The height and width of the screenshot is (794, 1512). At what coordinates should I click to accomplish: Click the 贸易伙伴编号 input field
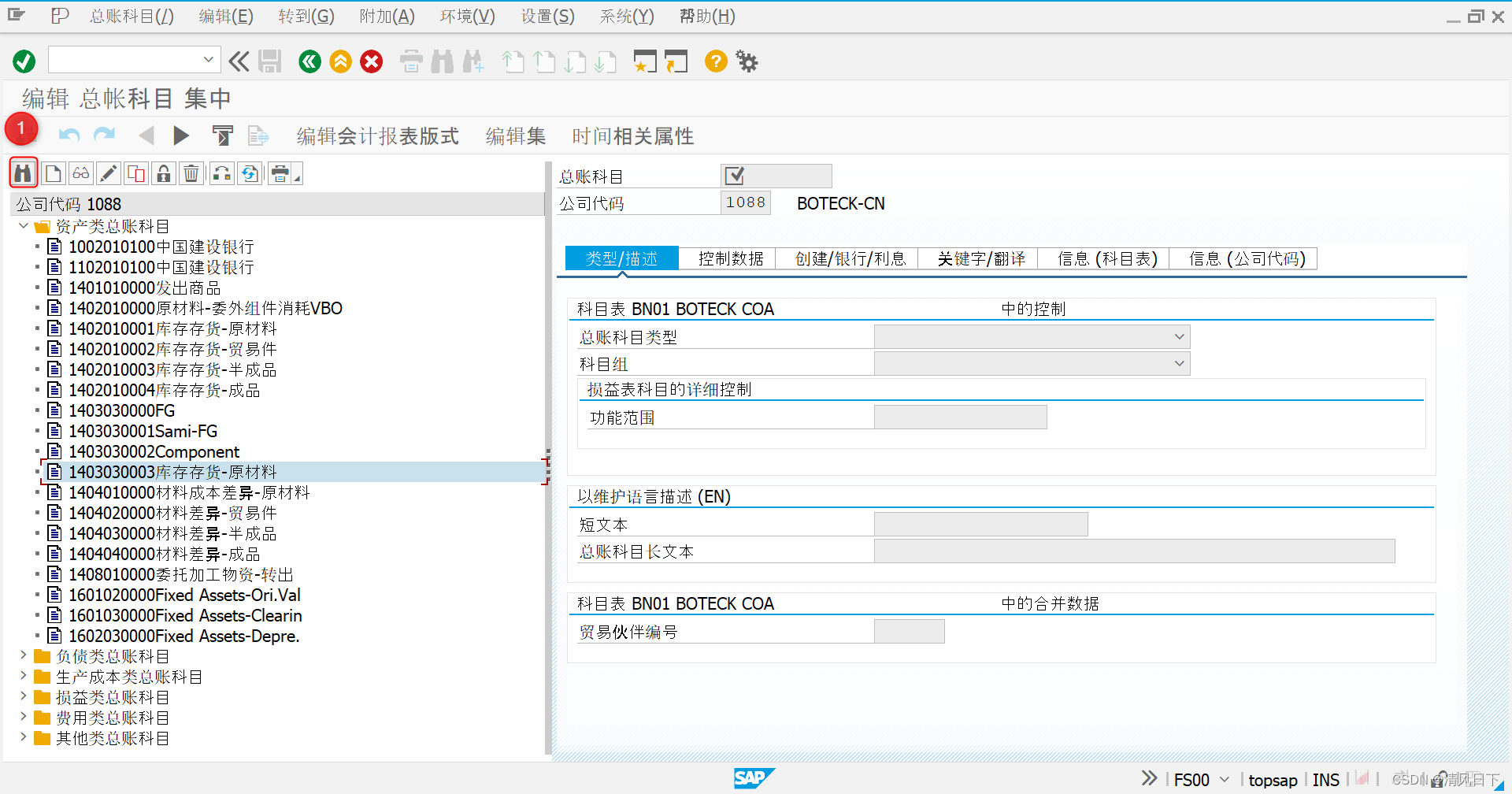tap(909, 631)
